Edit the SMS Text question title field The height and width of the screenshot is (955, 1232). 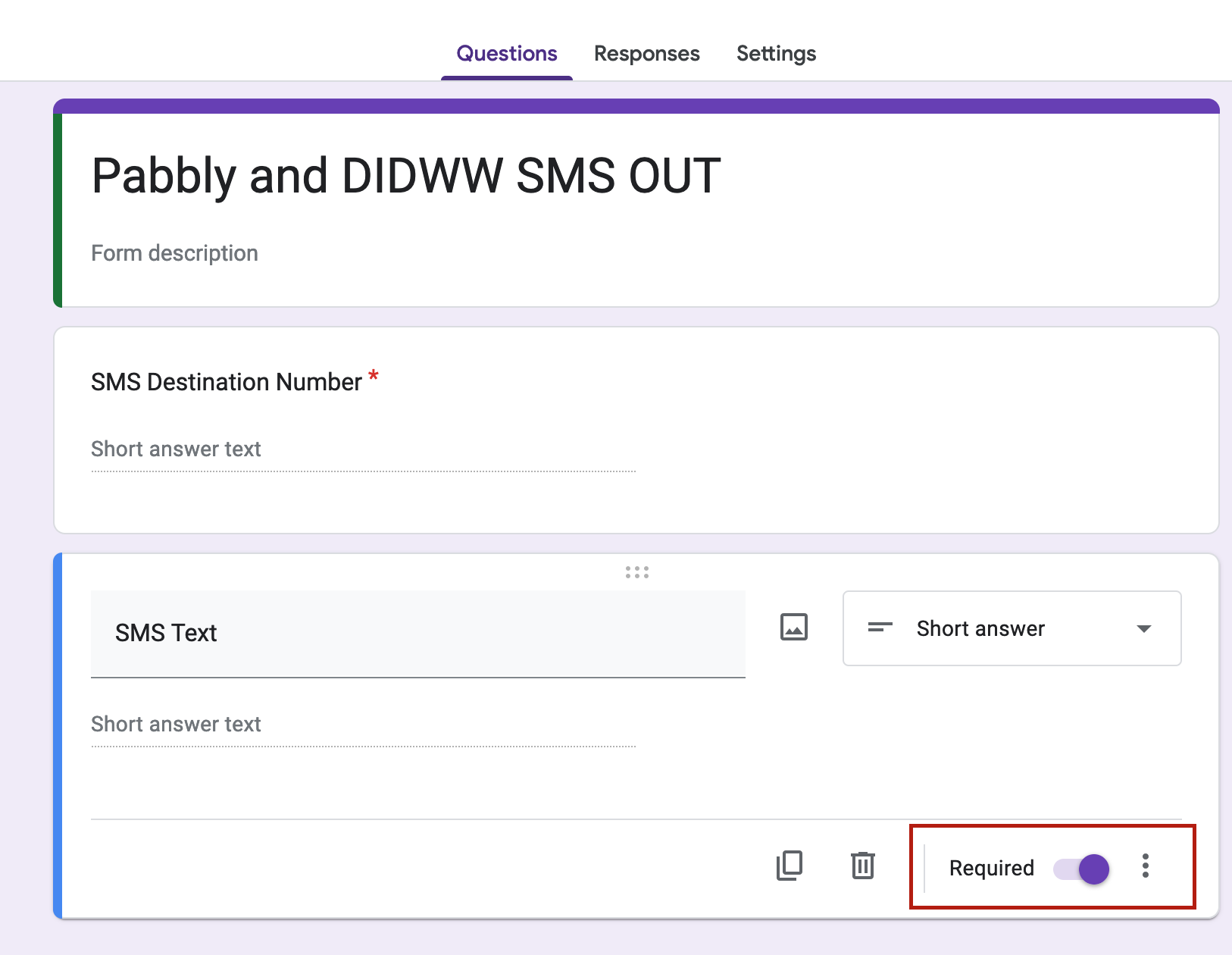click(x=418, y=634)
